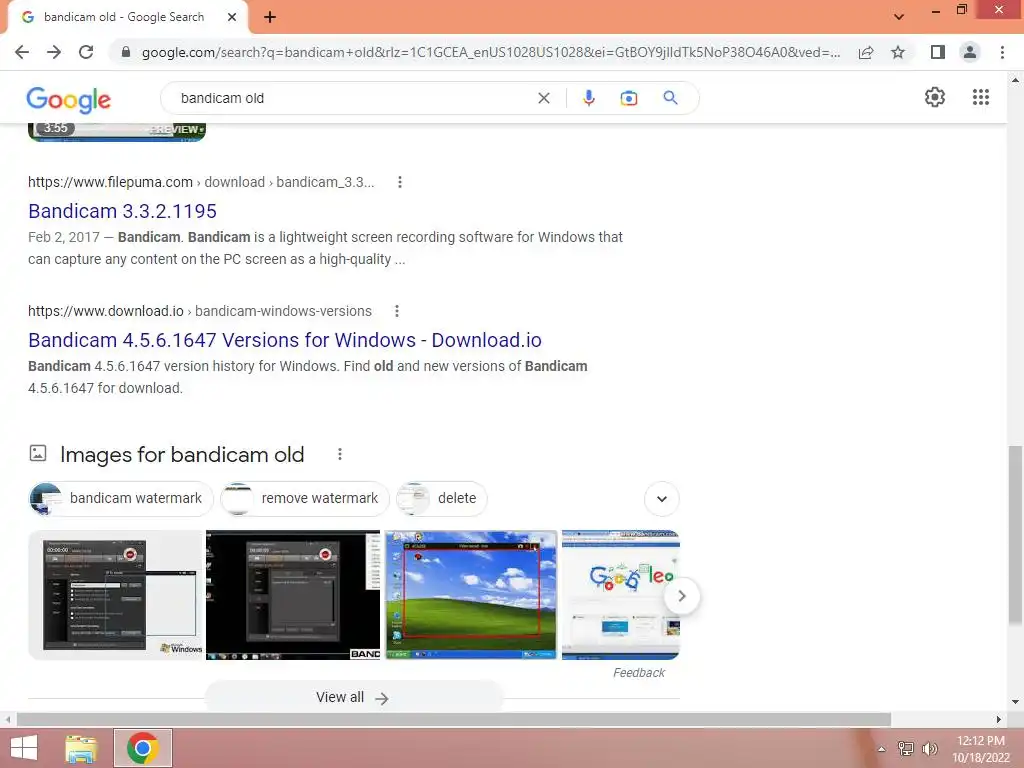Viewport: 1024px width, 768px height.
Task: Open the tab search chevron
Action: (899, 17)
